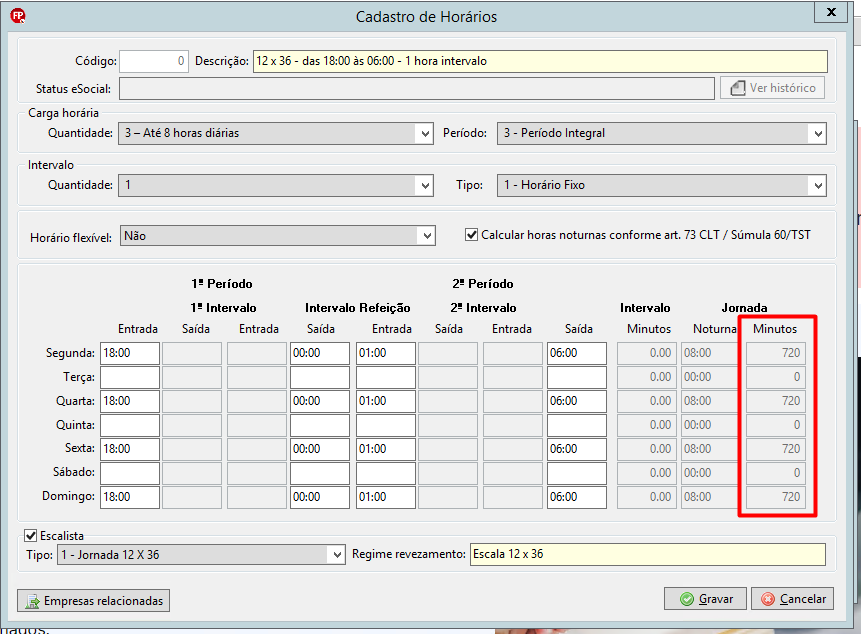Screen dimensions: 861x634
Task: Click Terça 2º Período Saída field
Action: (577, 378)
